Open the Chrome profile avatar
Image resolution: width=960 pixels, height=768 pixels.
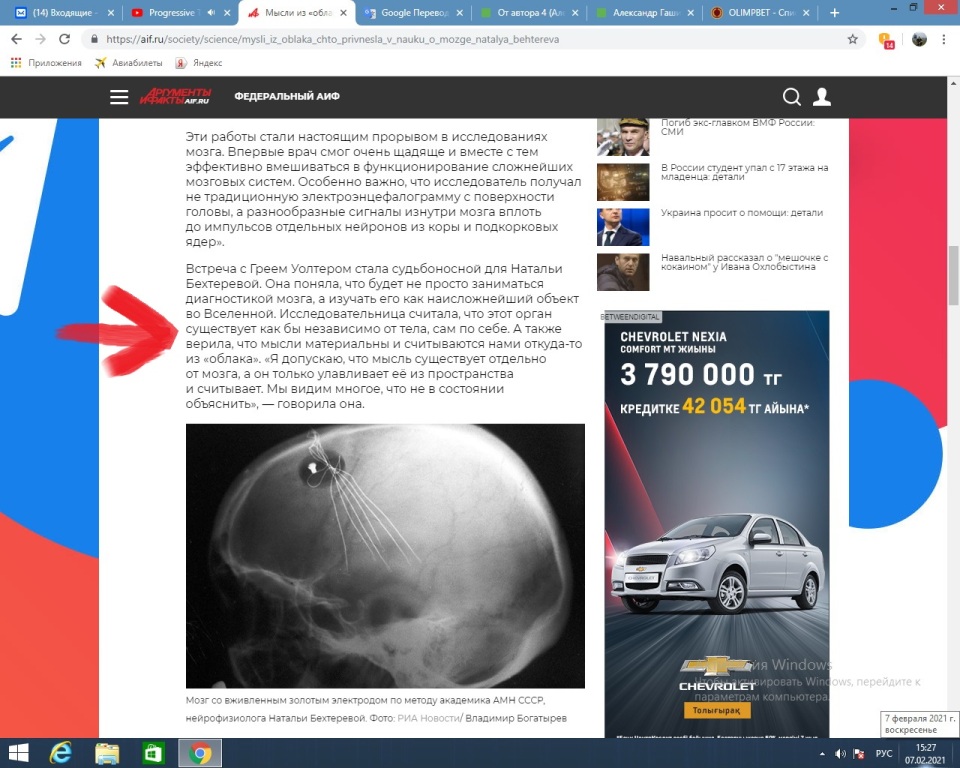(x=919, y=39)
